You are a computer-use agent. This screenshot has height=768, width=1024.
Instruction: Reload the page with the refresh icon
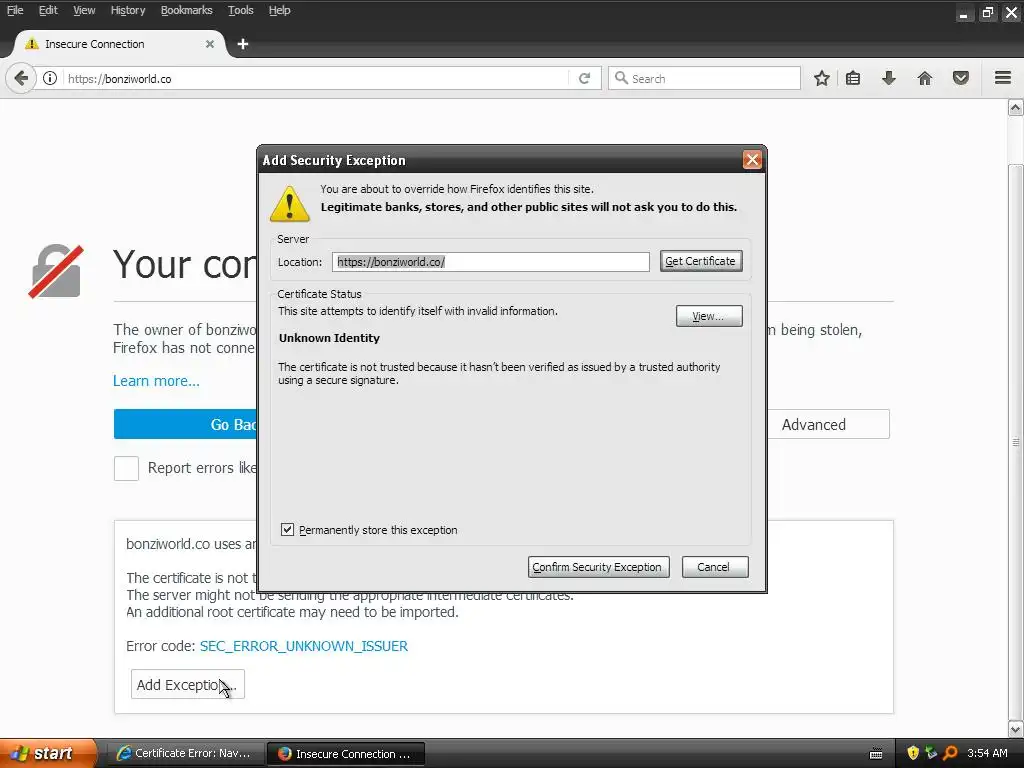584,78
